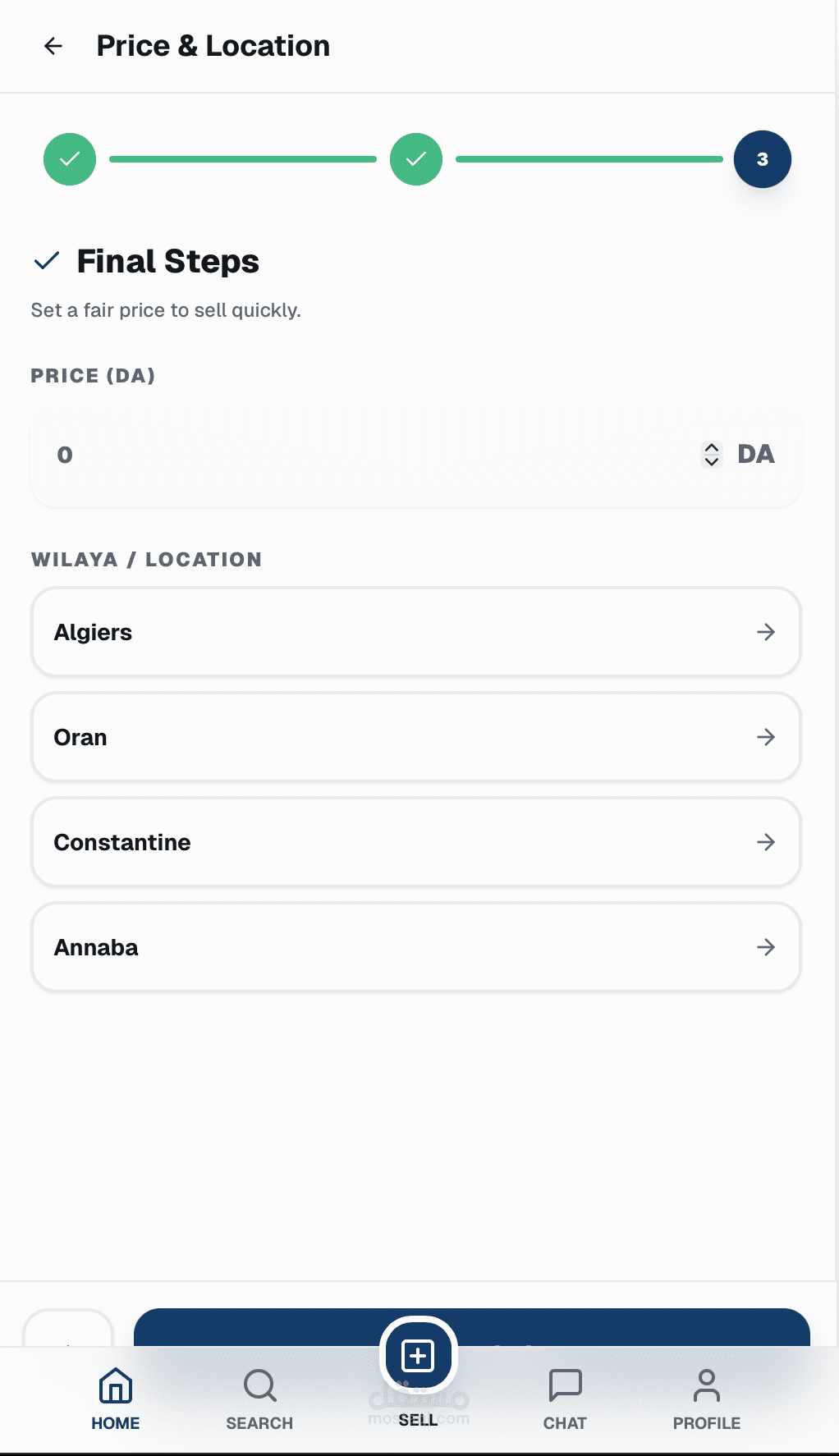Click the price stepper arrows

click(x=712, y=455)
